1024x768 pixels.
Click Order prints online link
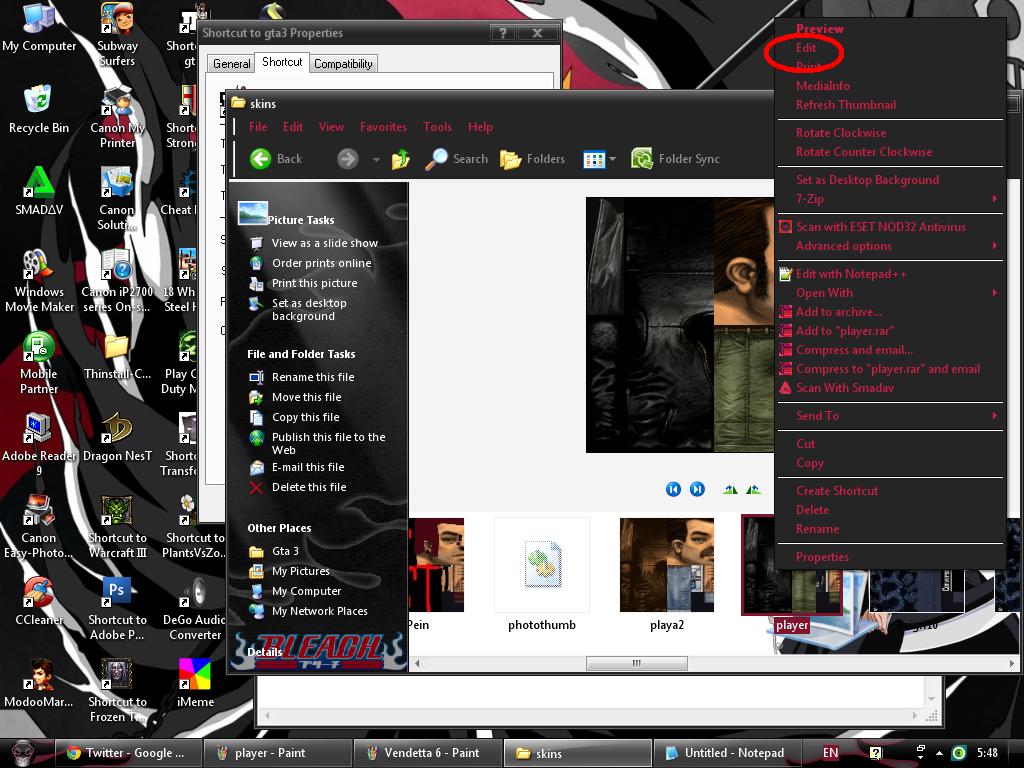click(x=321, y=263)
